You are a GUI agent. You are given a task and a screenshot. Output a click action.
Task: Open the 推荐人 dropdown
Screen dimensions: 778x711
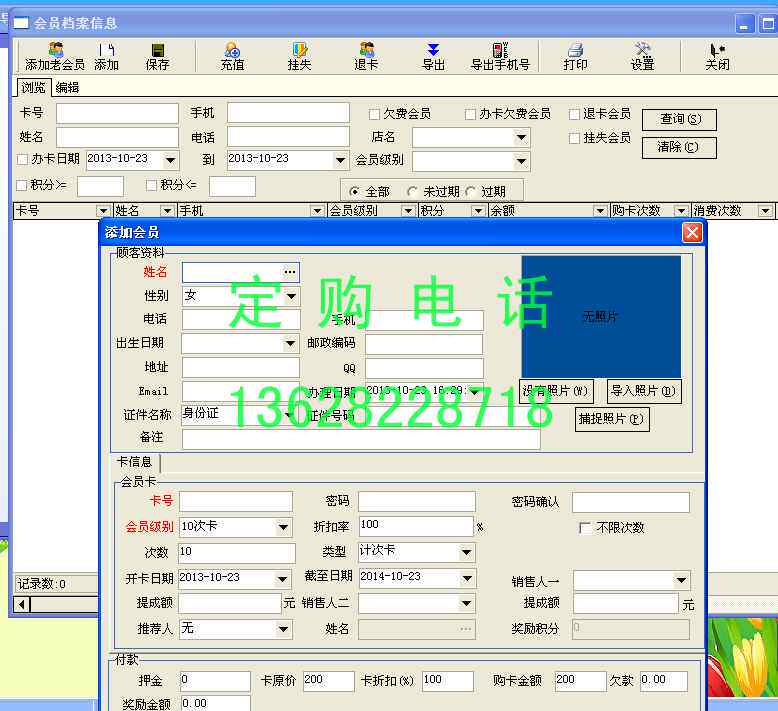click(x=283, y=629)
